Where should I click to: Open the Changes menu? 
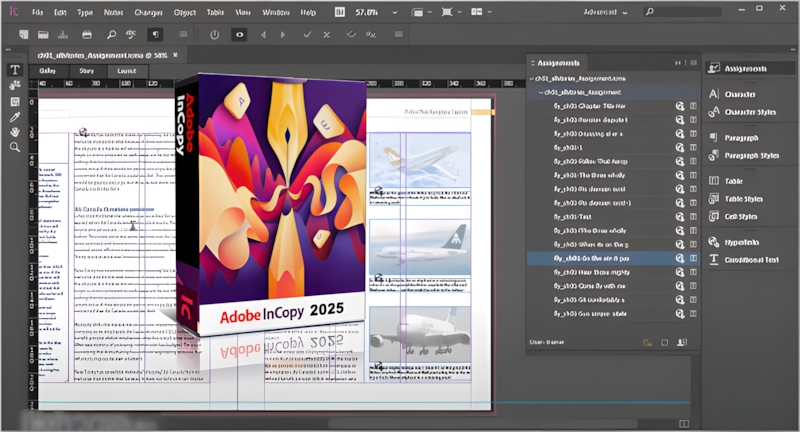148,12
